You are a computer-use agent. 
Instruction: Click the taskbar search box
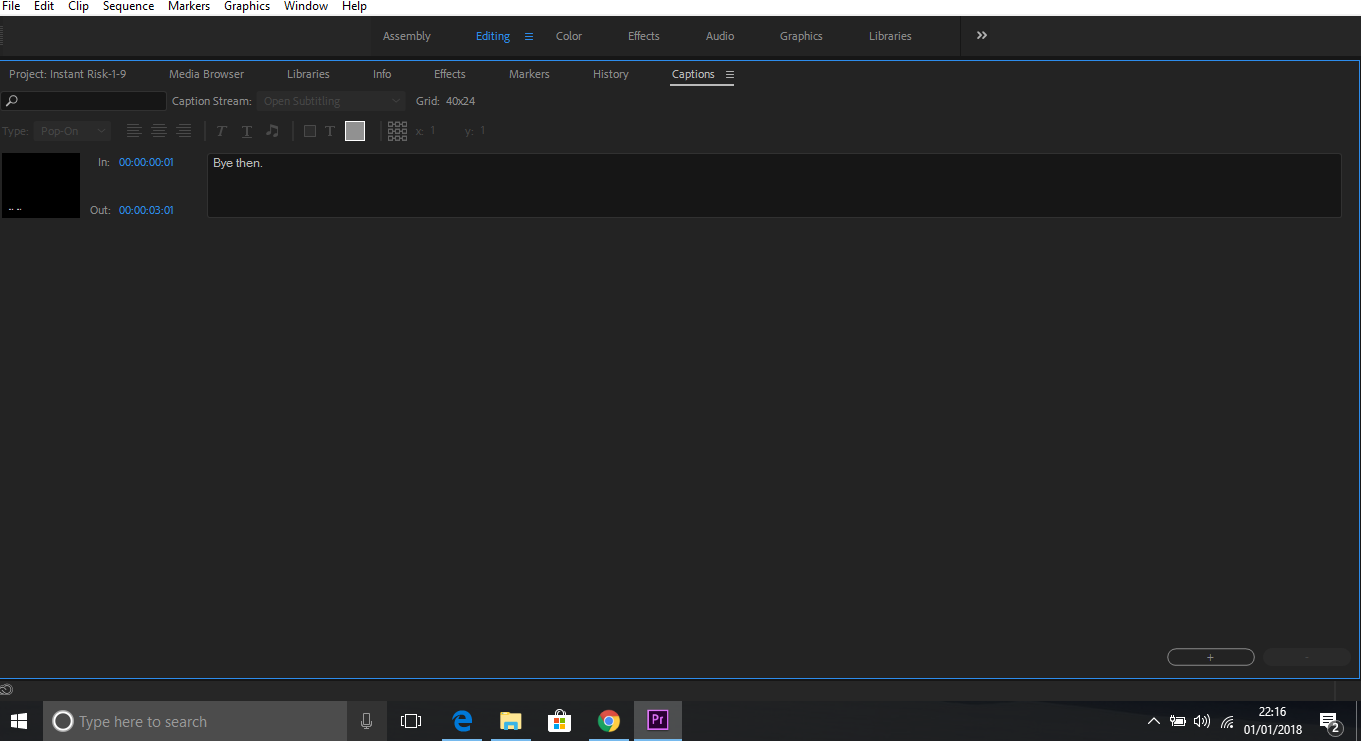pos(195,721)
